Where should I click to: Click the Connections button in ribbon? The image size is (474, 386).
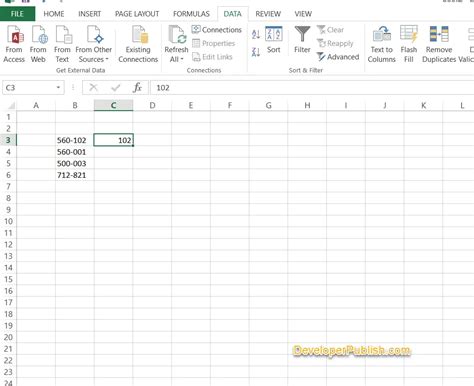point(217,30)
